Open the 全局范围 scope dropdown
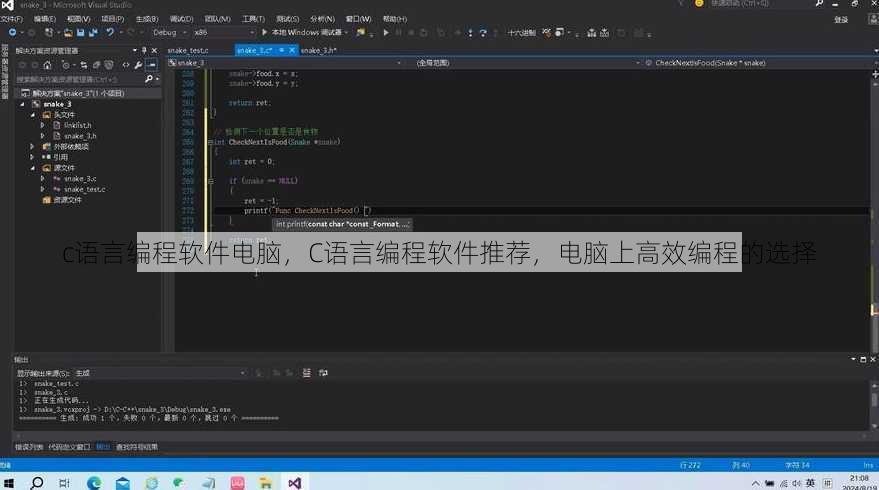879x490 pixels. (x=527, y=63)
